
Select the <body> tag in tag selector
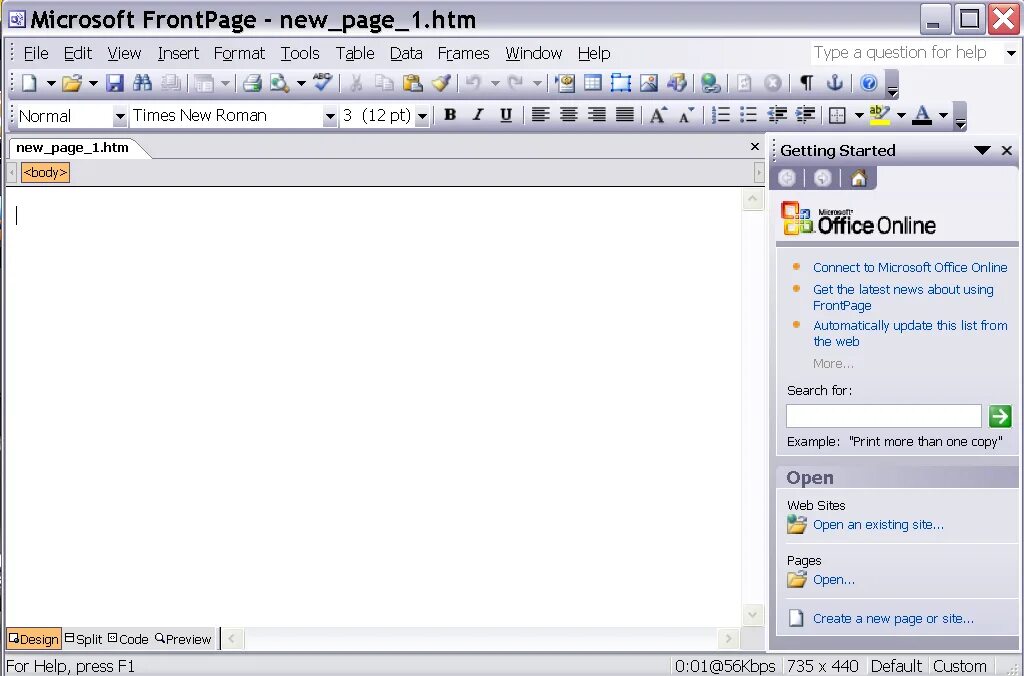tap(45, 172)
